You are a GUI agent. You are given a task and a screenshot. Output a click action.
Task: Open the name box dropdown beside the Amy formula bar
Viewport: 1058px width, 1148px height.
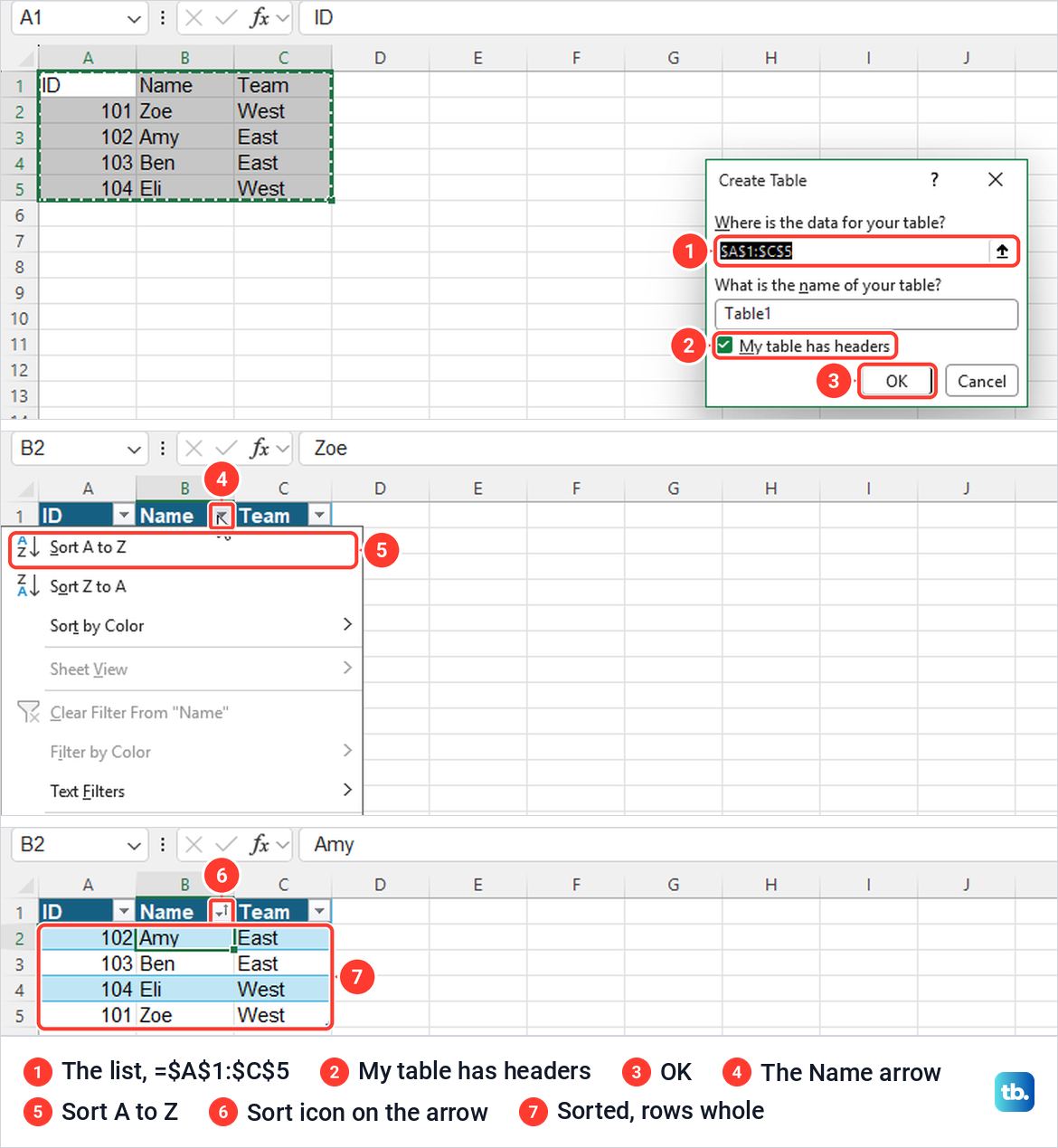pos(134,845)
